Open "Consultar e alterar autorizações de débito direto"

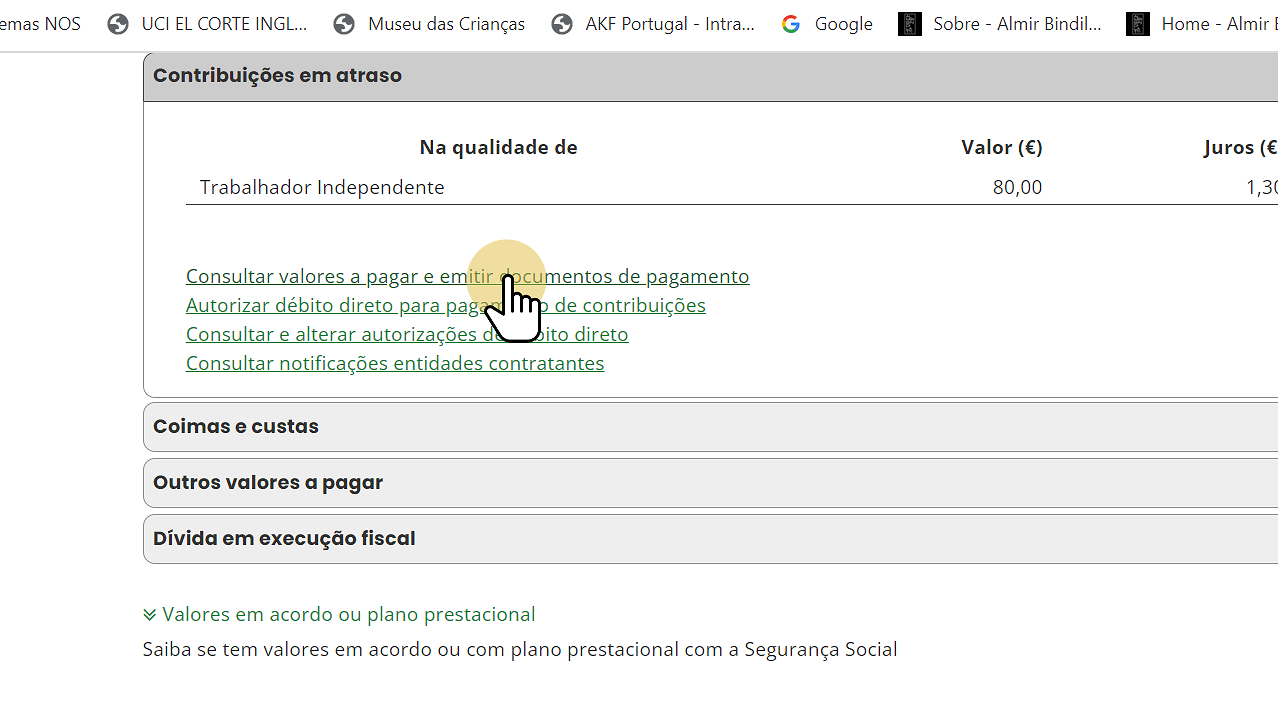(407, 333)
